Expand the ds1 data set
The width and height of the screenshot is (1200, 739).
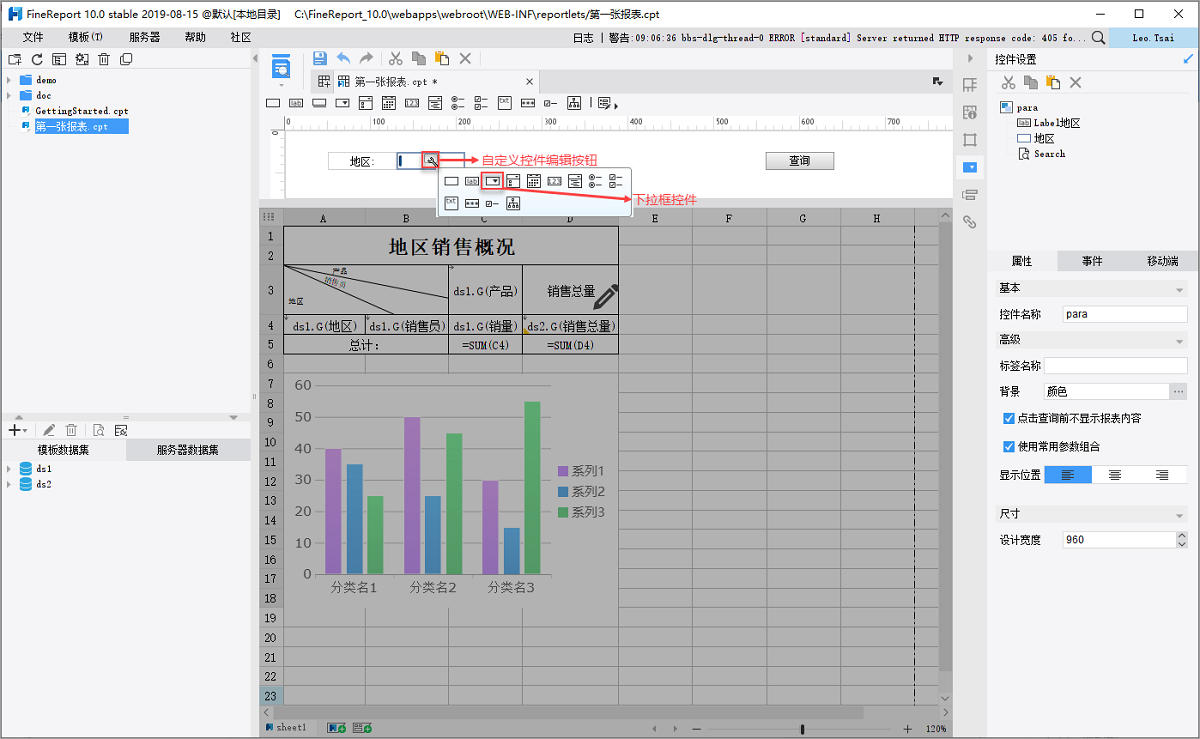pos(9,468)
